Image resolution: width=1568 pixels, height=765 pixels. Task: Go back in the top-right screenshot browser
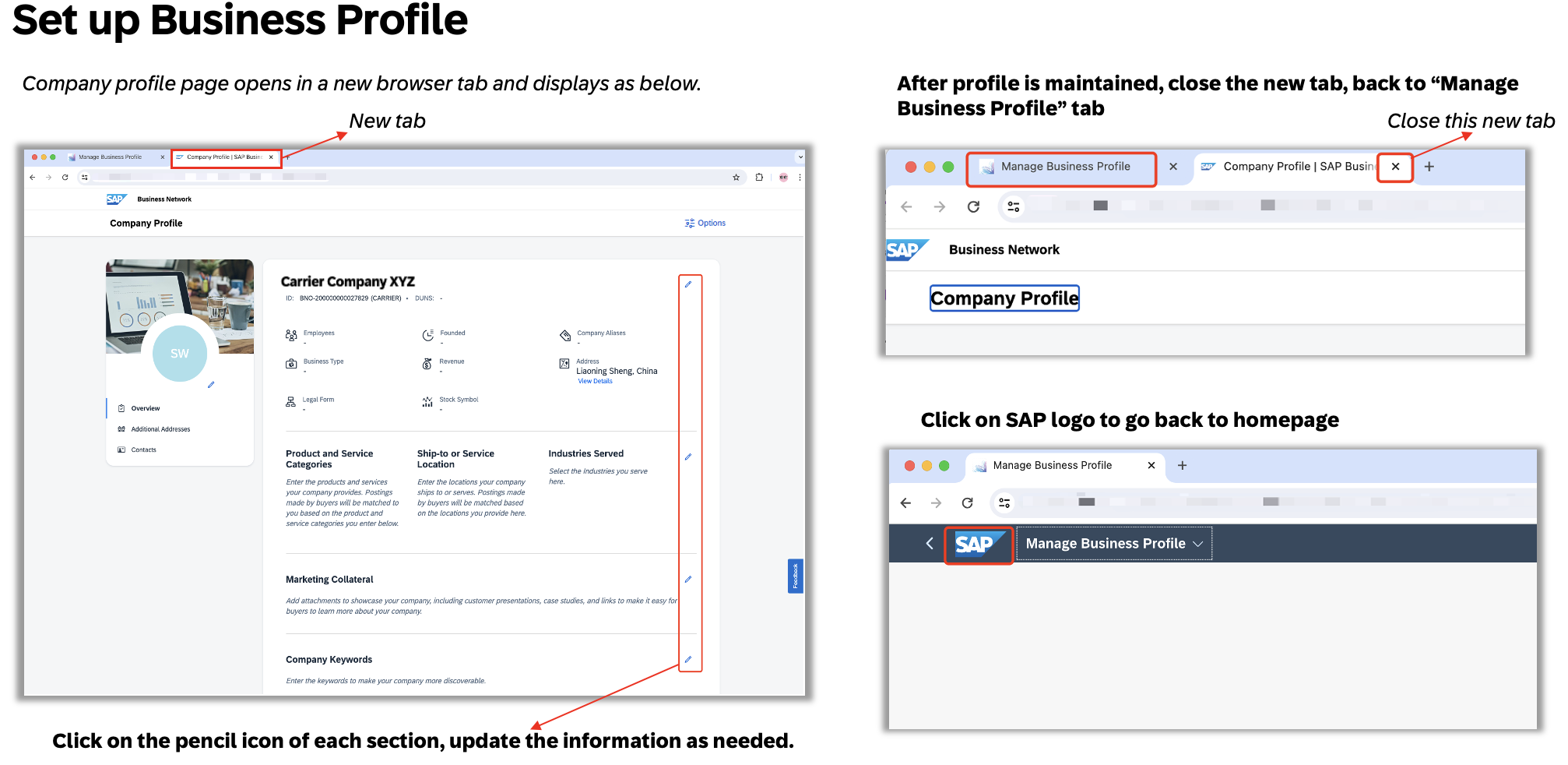pos(906,206)
